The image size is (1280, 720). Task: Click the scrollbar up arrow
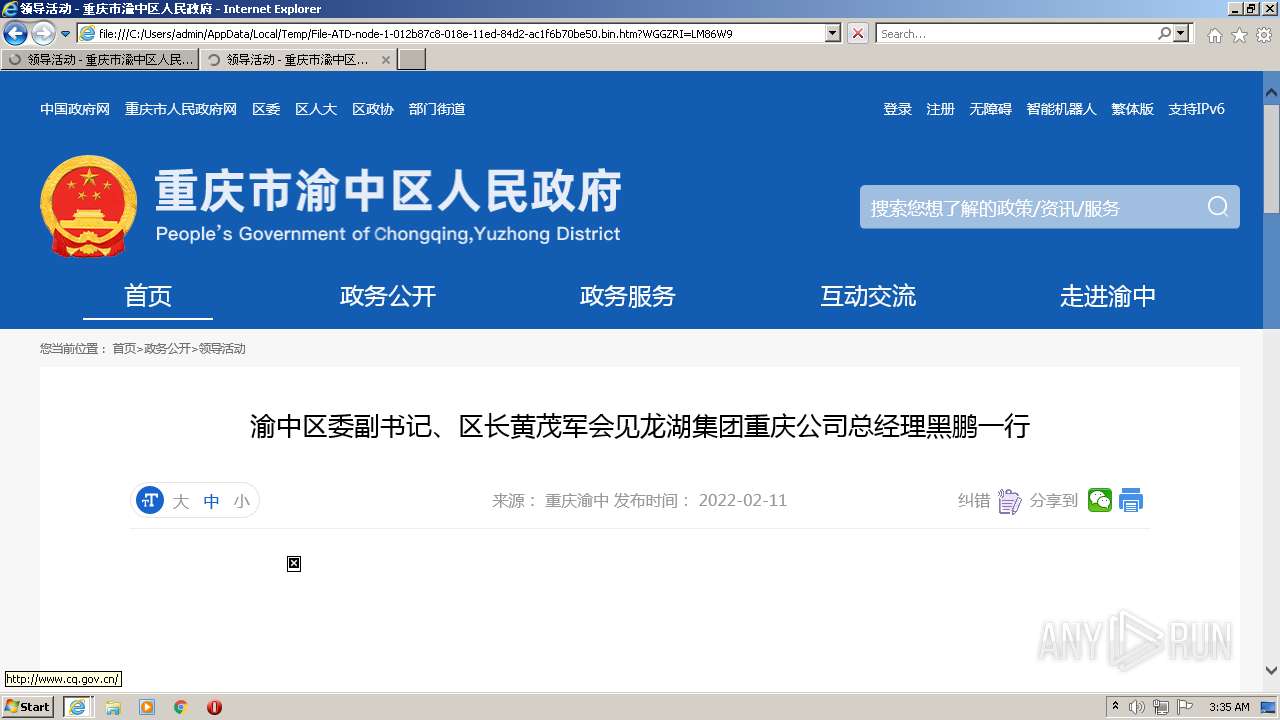(1271, 92)
